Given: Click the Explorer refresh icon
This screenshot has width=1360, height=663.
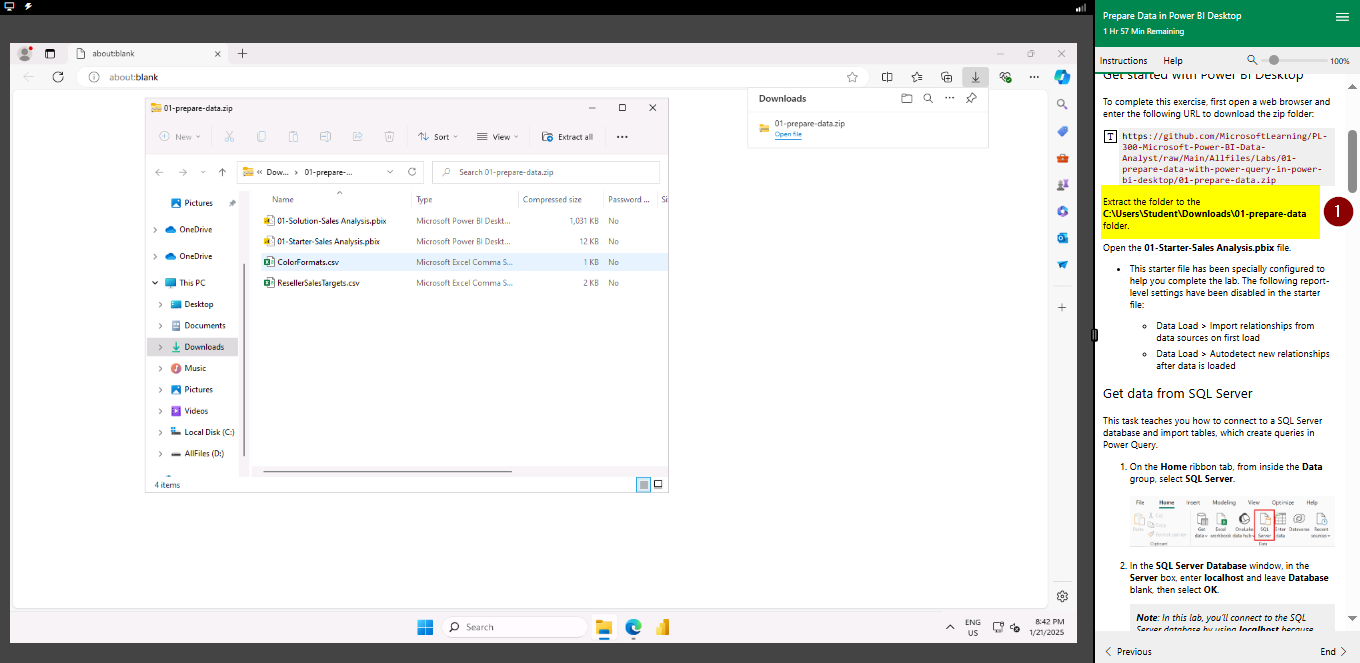Looking at the screenshot, I should click(412, 172).
